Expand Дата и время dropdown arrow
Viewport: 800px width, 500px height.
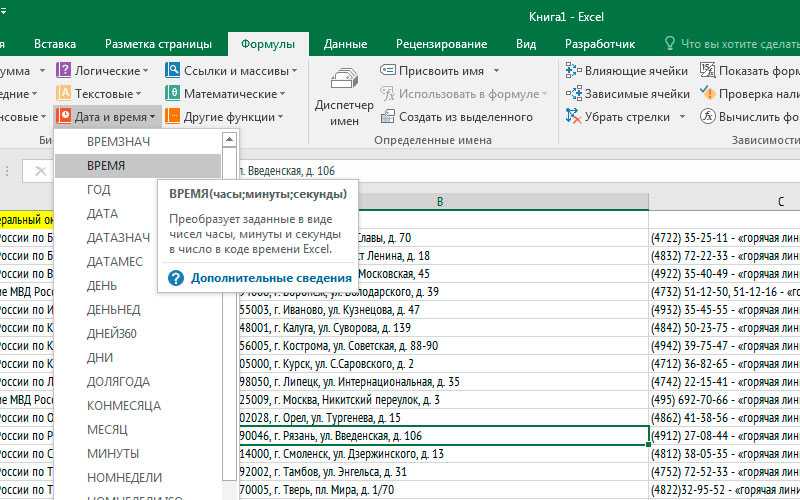click(153, 117)
